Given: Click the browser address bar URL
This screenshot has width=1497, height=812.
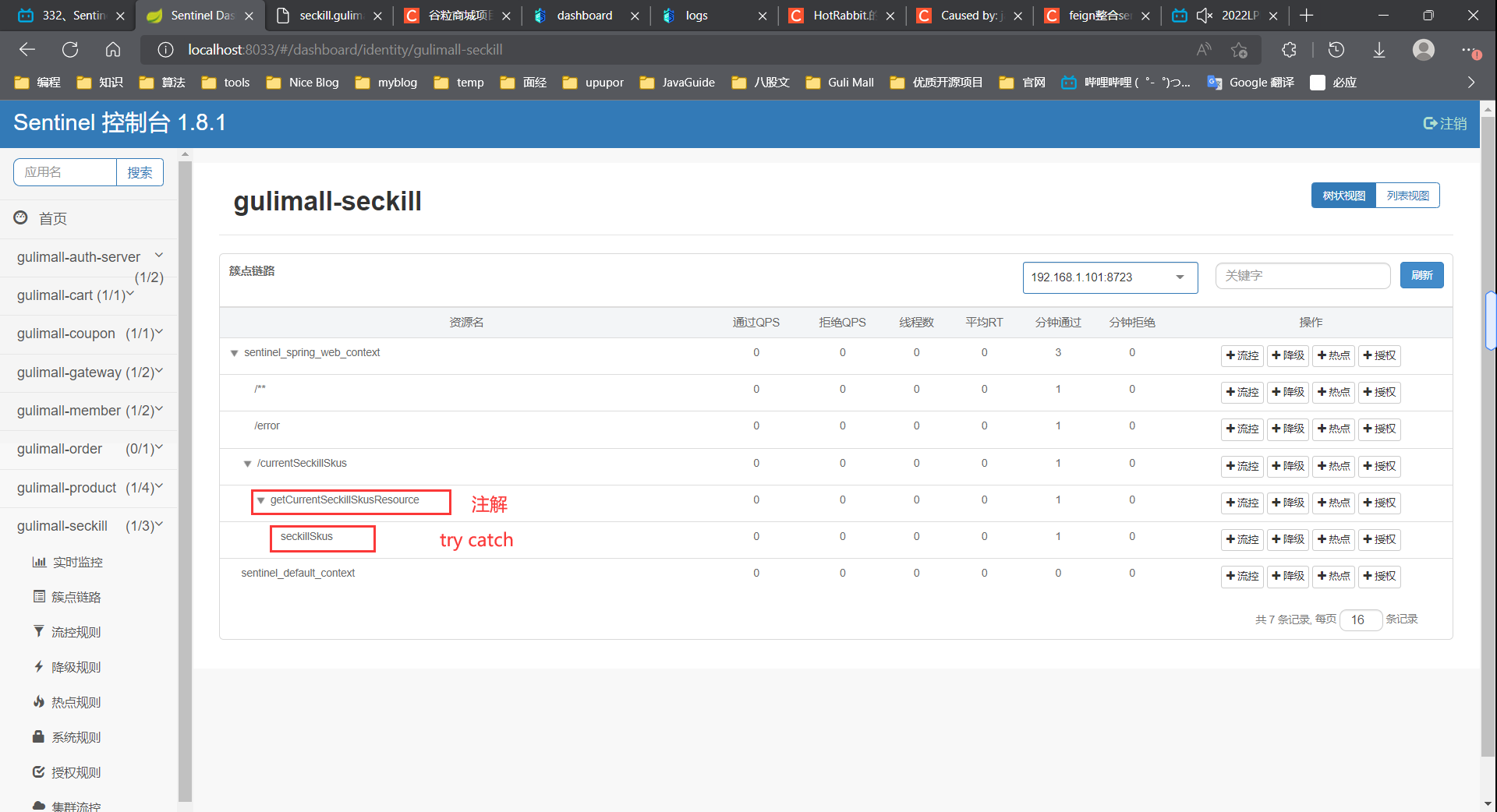Looking at the screenshot, I should tap(345, 50).
